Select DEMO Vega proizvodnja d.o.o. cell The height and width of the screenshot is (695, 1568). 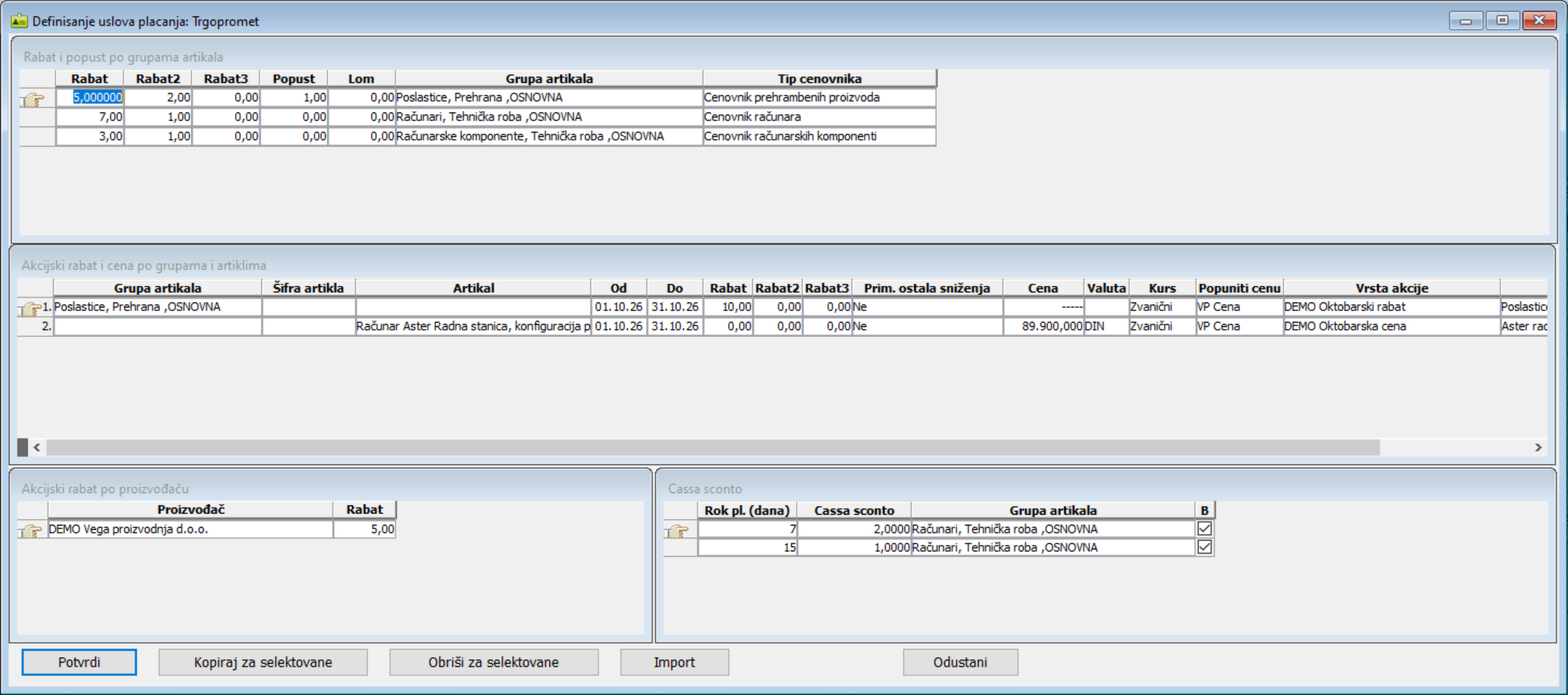(x=190, y=530)
